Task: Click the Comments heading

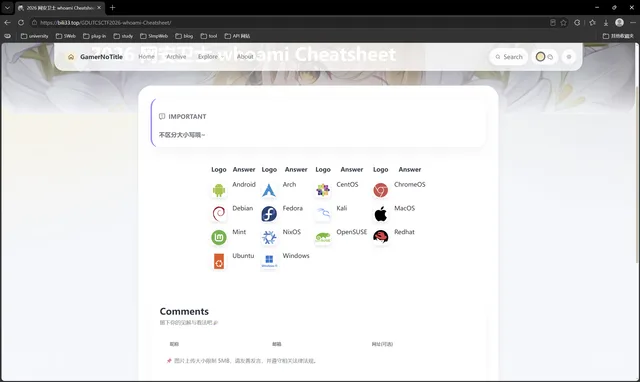Action: click(x=184, y=311)
